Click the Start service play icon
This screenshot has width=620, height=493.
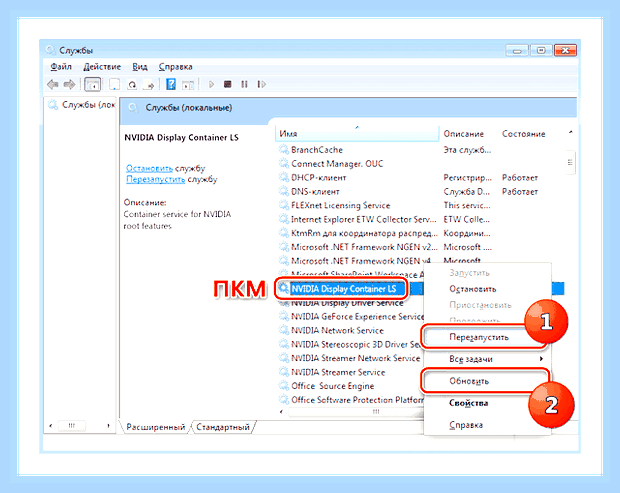(x=211, y=84)
